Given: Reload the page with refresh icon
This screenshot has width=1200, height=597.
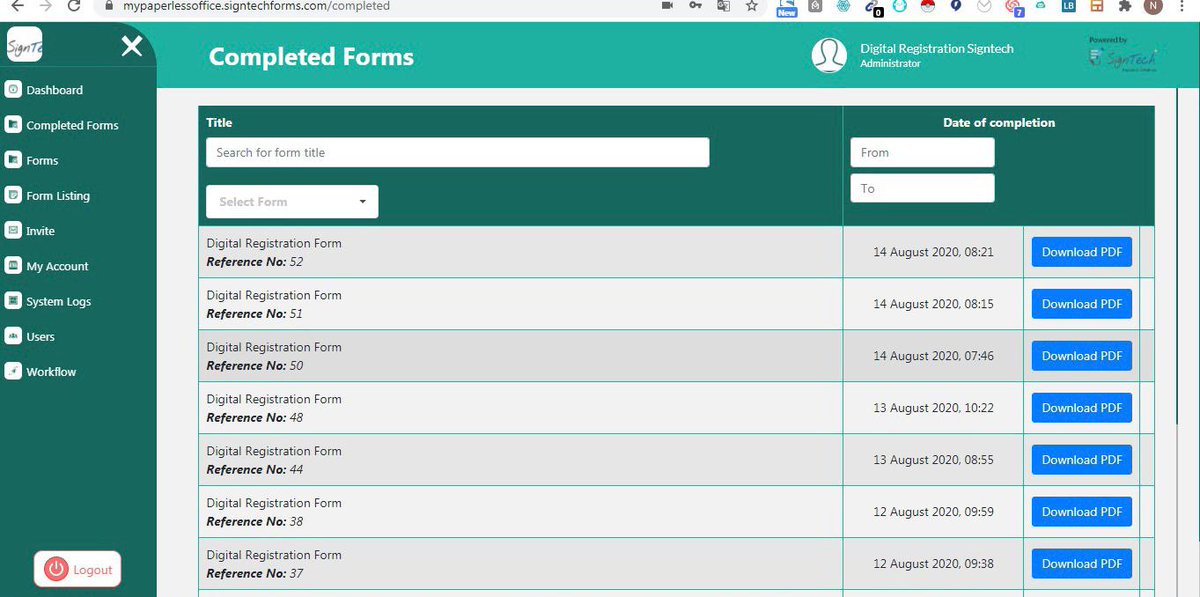Looking at the screenshot, I should pos(73,6).
